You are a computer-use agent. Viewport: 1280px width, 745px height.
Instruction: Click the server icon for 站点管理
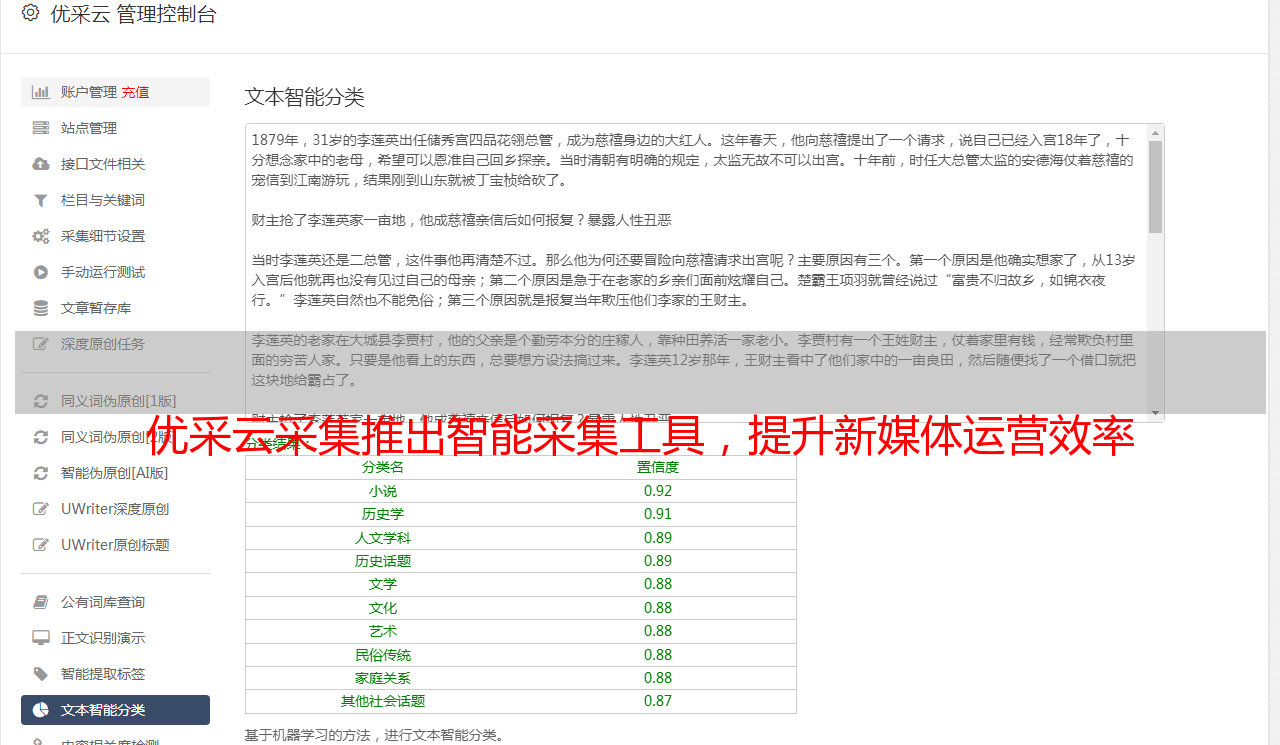(41, 128)
